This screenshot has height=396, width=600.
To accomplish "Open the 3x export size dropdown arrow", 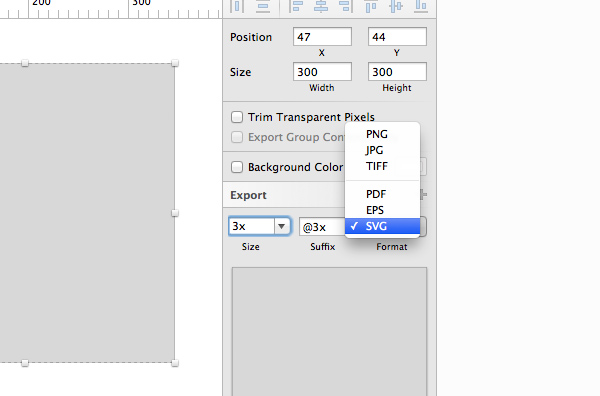I will [x=282, y=226].
